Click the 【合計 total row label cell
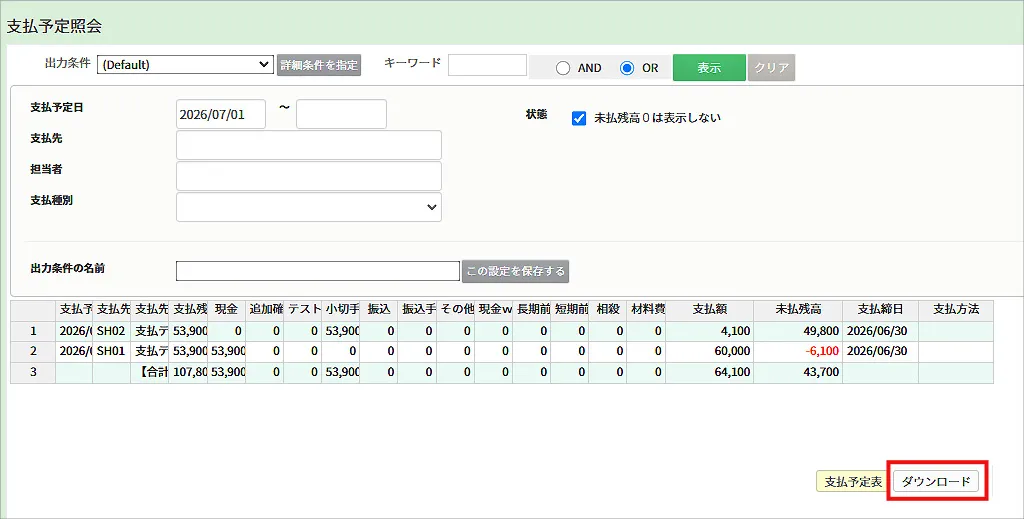Viewport: 1024px width, 519px height. click(150, 372)
